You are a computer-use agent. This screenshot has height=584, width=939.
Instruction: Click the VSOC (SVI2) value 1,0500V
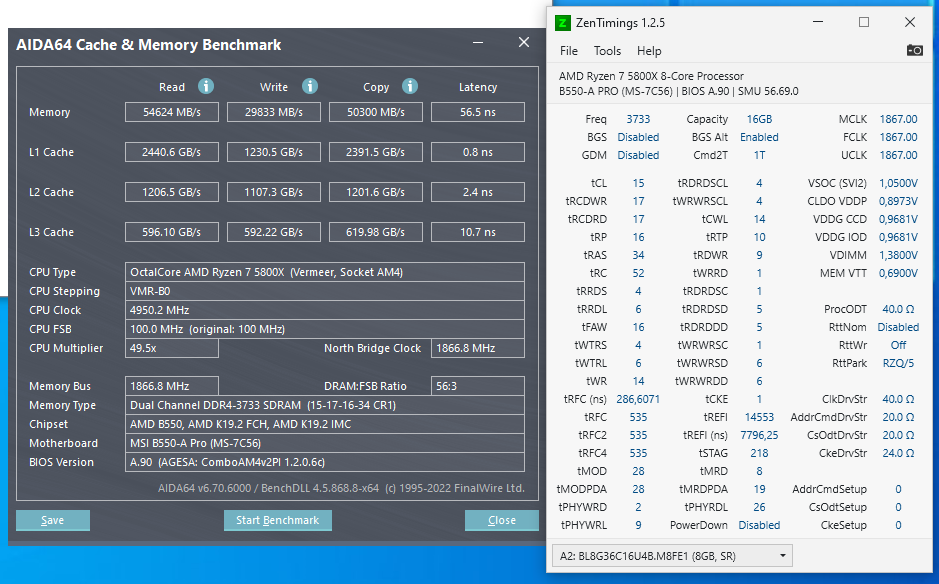coord(898,183)
